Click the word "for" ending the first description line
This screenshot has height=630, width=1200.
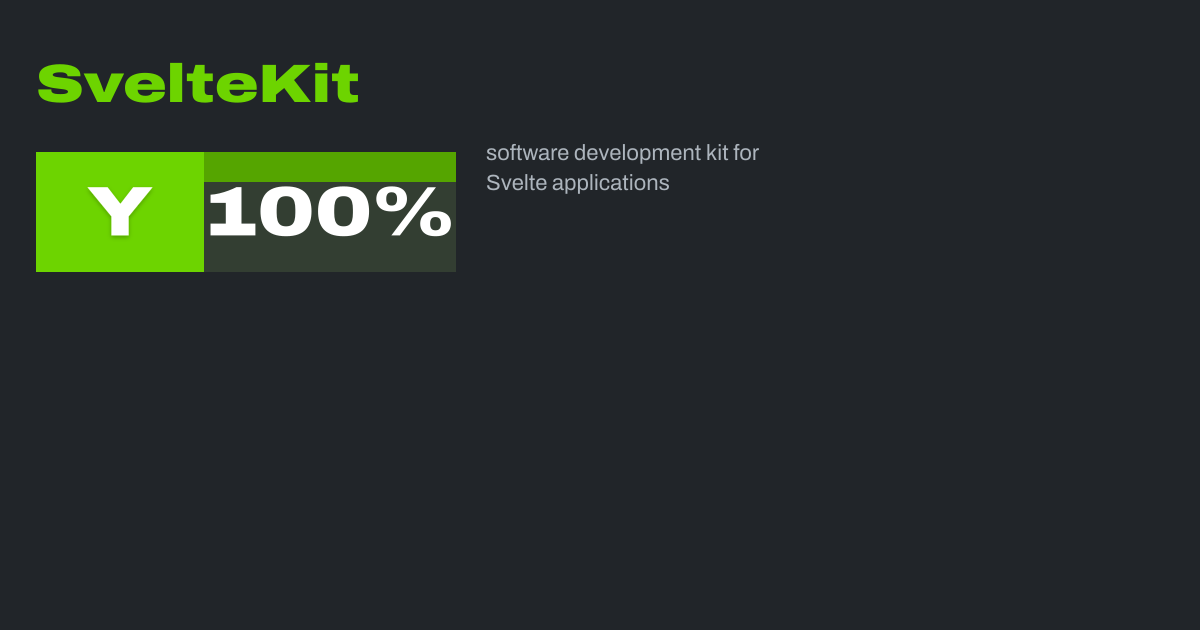[746, 153]
